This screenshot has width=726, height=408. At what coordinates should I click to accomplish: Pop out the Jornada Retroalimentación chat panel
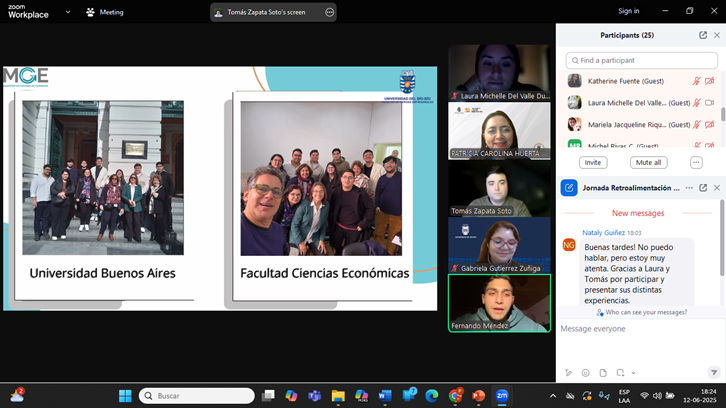[x=703, y=188]
